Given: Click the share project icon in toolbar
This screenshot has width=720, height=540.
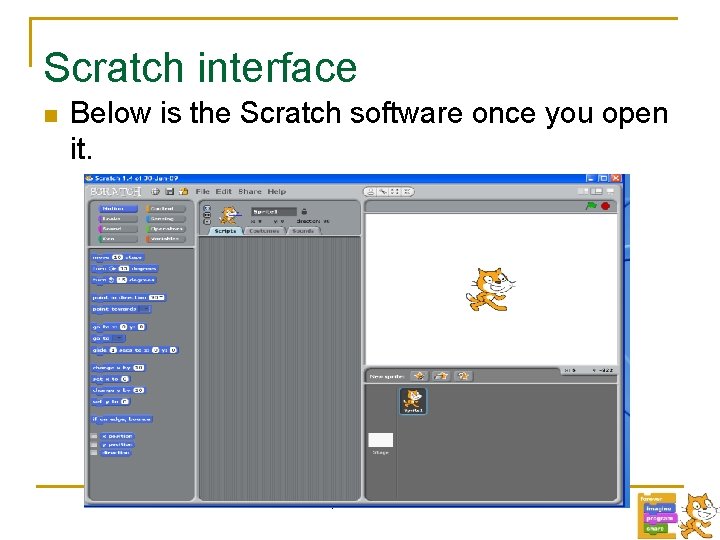Looking at the screenshot, I should tap(184, 191).
